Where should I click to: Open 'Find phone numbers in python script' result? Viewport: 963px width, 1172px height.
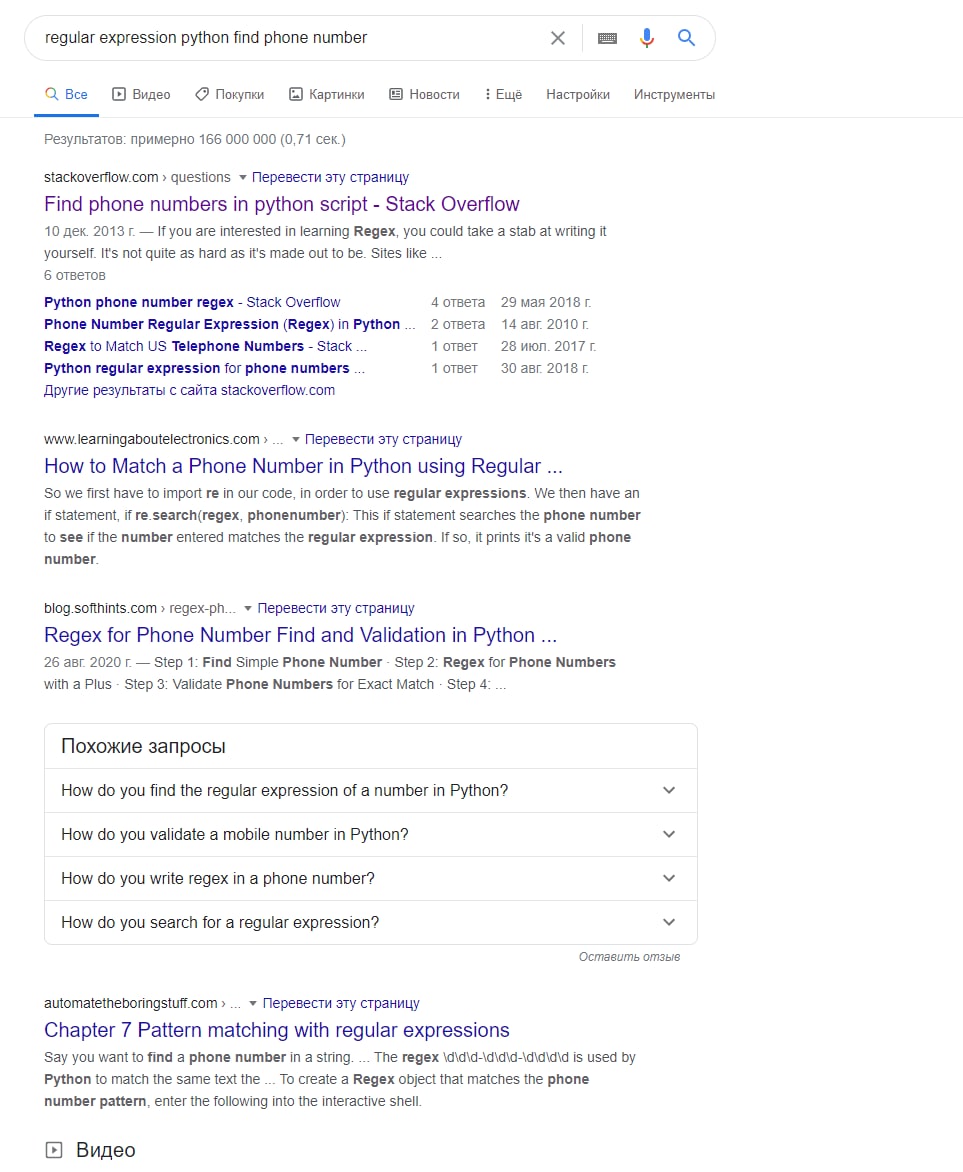pyautogui.click(x=282, y=204)
